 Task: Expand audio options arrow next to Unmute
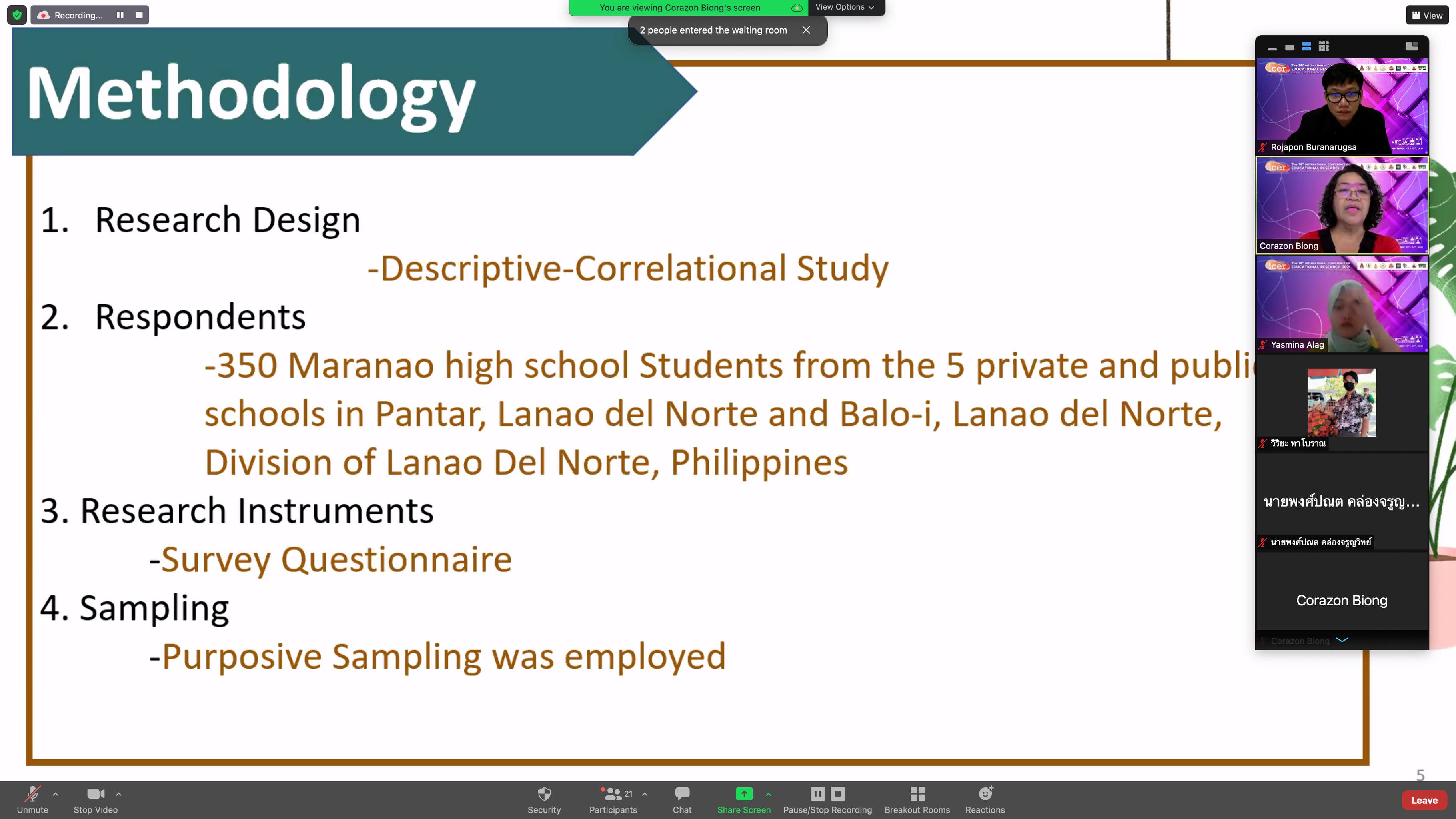click(56, 794)
